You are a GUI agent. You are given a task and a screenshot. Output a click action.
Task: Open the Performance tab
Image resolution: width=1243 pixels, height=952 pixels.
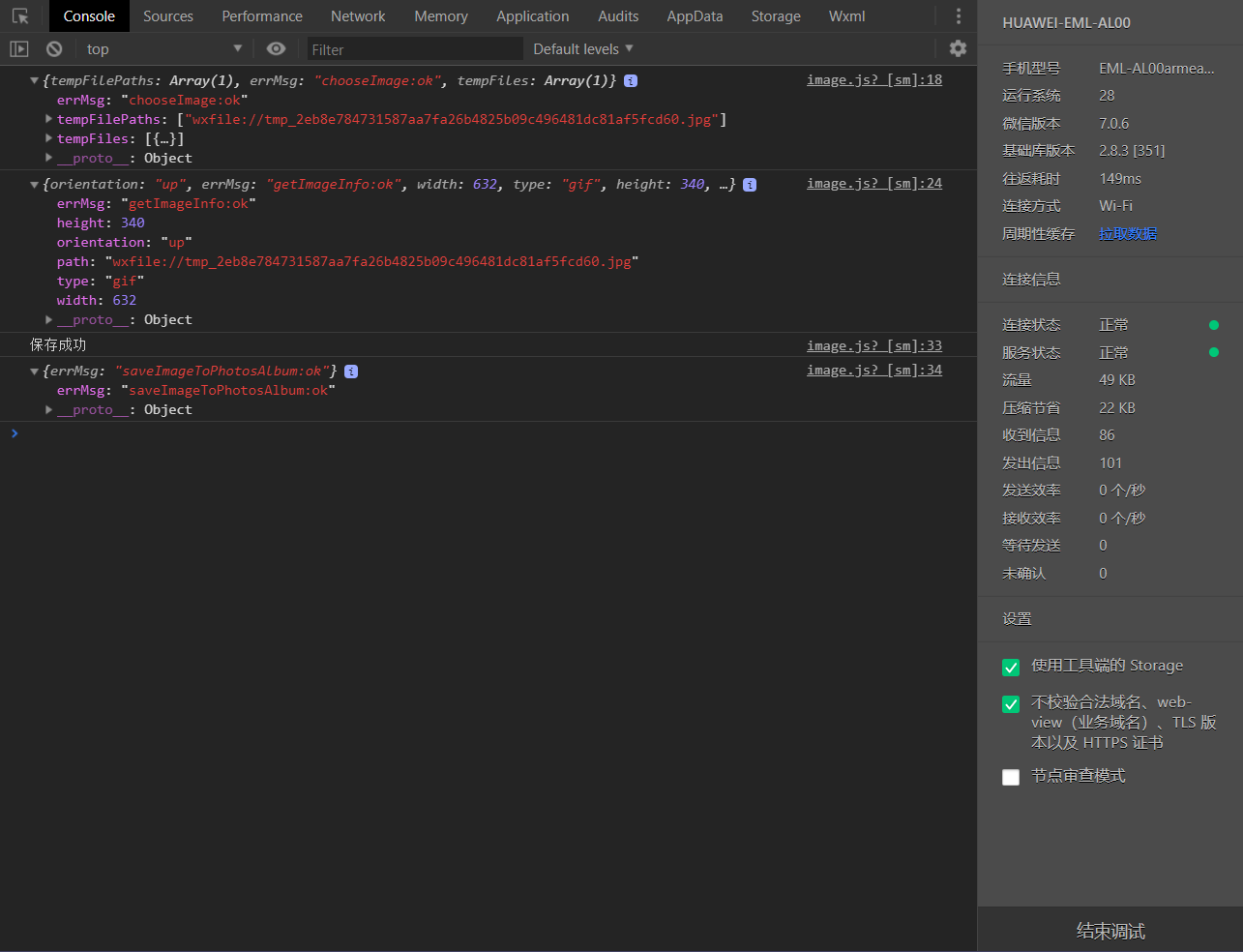pyautogui.click(x=262, y=16)
